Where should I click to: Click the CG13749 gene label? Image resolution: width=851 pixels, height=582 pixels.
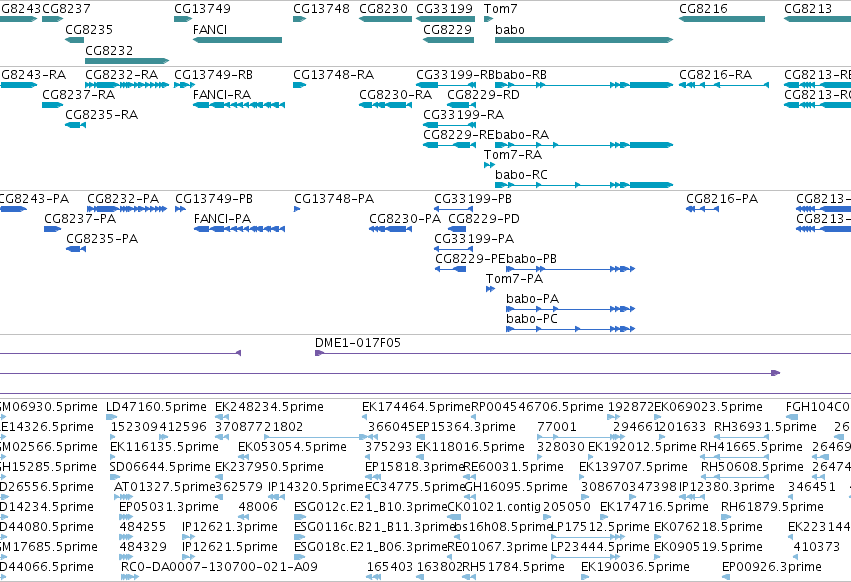202,9
